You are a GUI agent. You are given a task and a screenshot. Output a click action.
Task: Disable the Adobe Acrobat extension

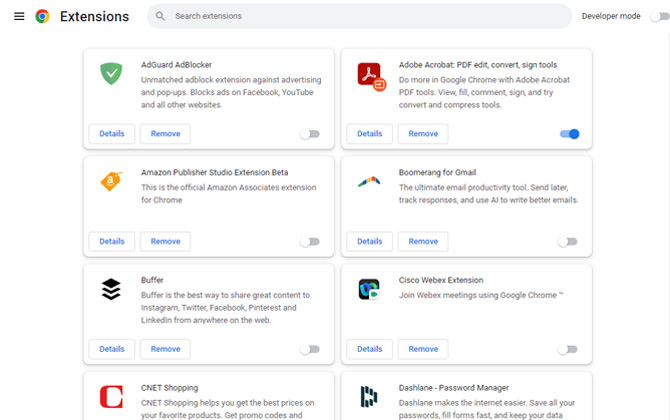pos(570,134)
